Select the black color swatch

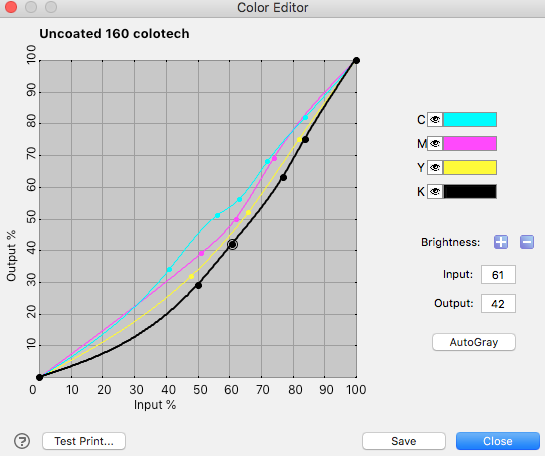(470, 192)
